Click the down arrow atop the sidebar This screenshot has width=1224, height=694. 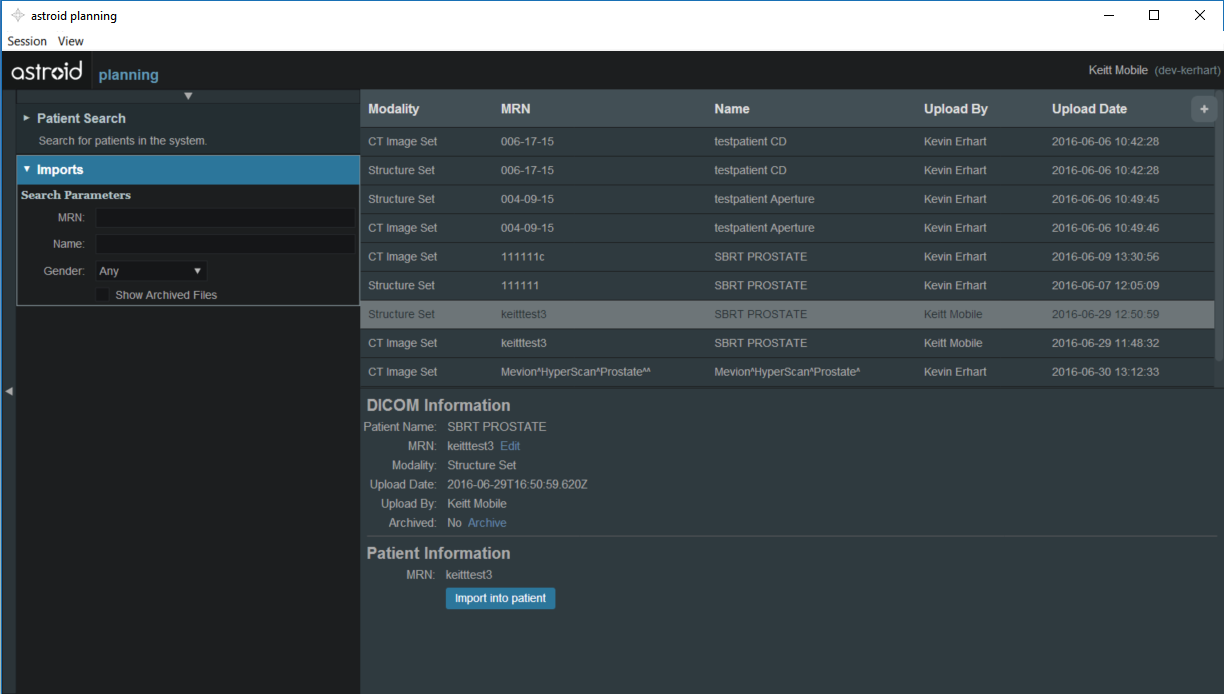click(x=188, y=96)
